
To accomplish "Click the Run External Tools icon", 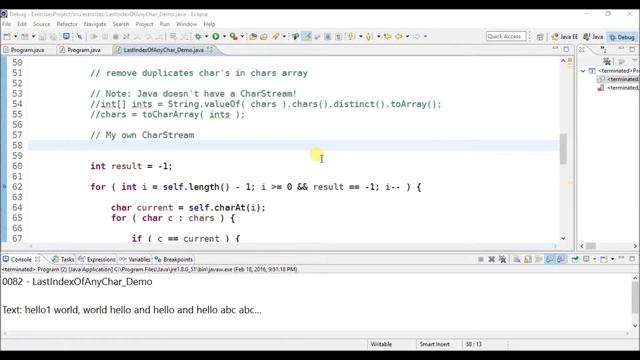I will point(233,36).
